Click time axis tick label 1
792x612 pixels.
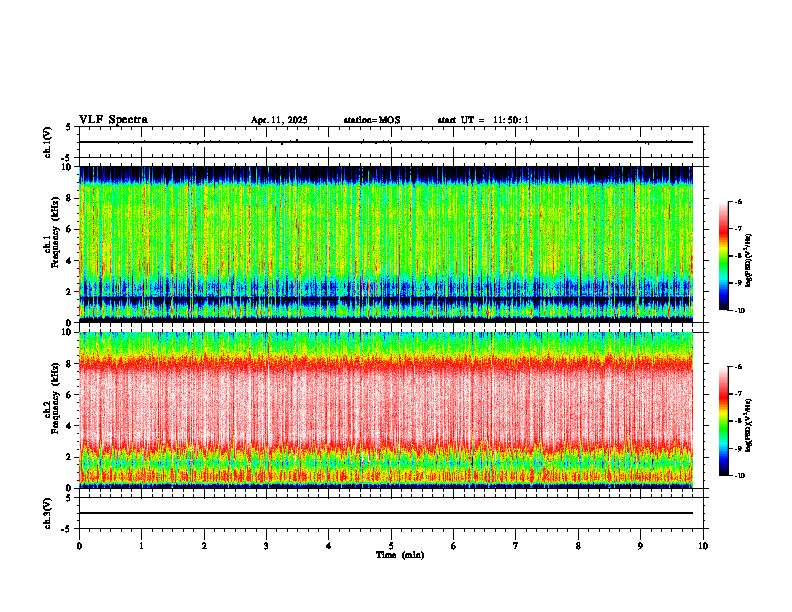[141, 546]
